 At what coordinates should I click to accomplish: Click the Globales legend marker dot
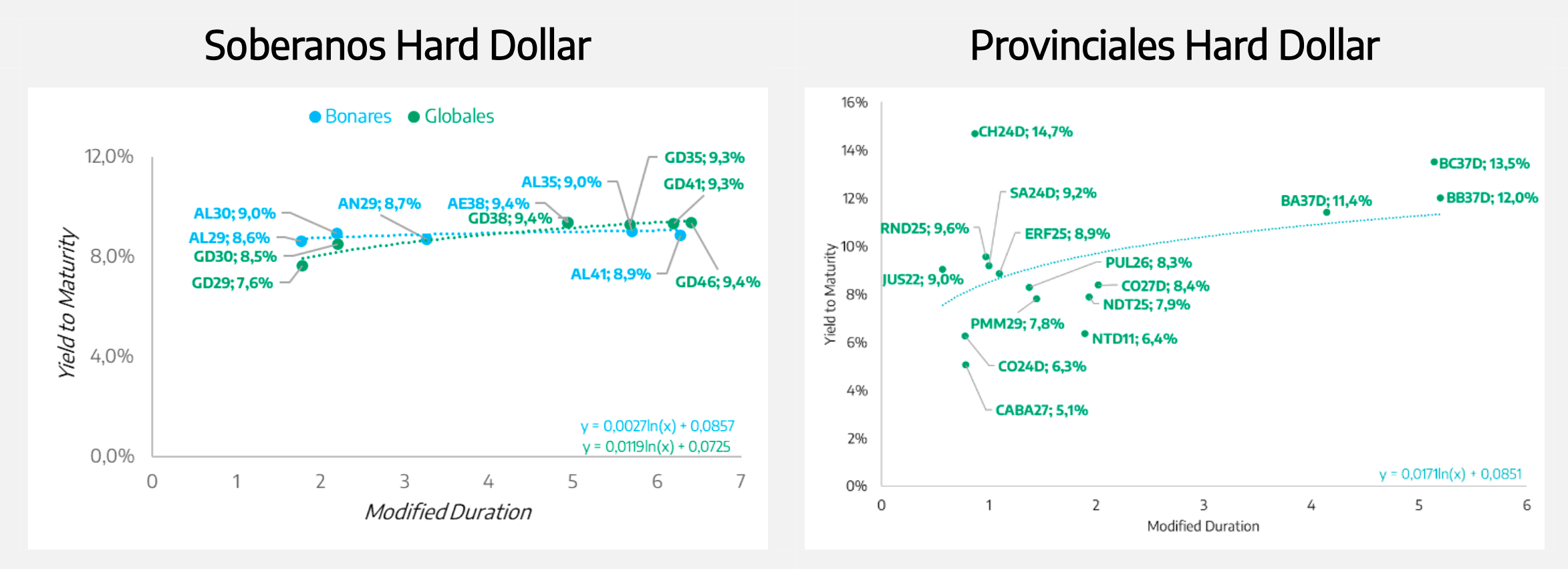click(x=414, y=117)
